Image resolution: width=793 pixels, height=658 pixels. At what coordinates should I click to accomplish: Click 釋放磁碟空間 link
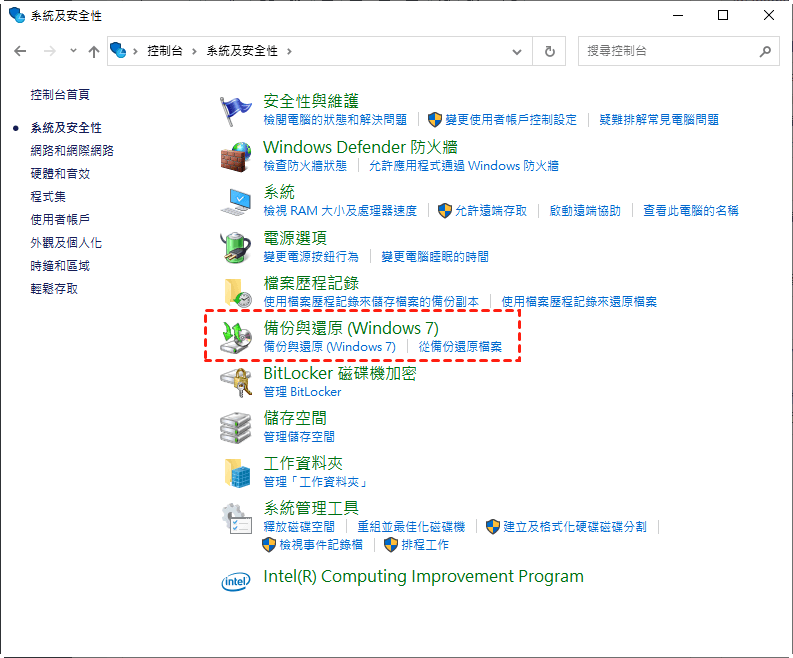click(299, 527)
